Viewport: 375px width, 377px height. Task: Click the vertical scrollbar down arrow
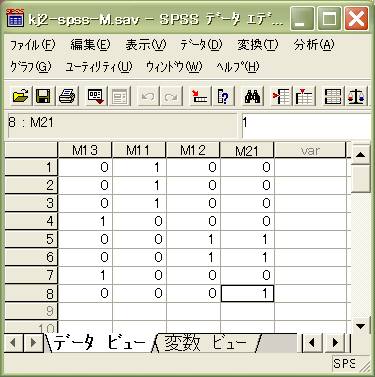tap(361, 326)
